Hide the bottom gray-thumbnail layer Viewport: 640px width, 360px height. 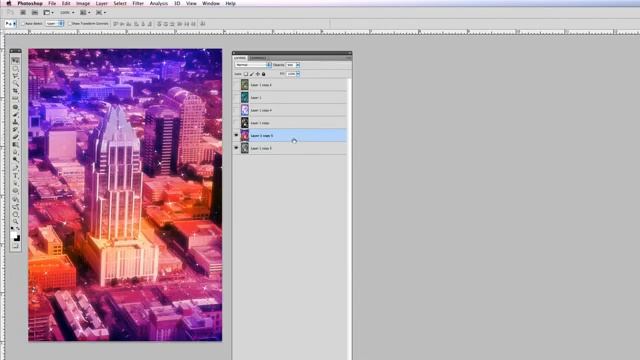[x=236, y=148]
